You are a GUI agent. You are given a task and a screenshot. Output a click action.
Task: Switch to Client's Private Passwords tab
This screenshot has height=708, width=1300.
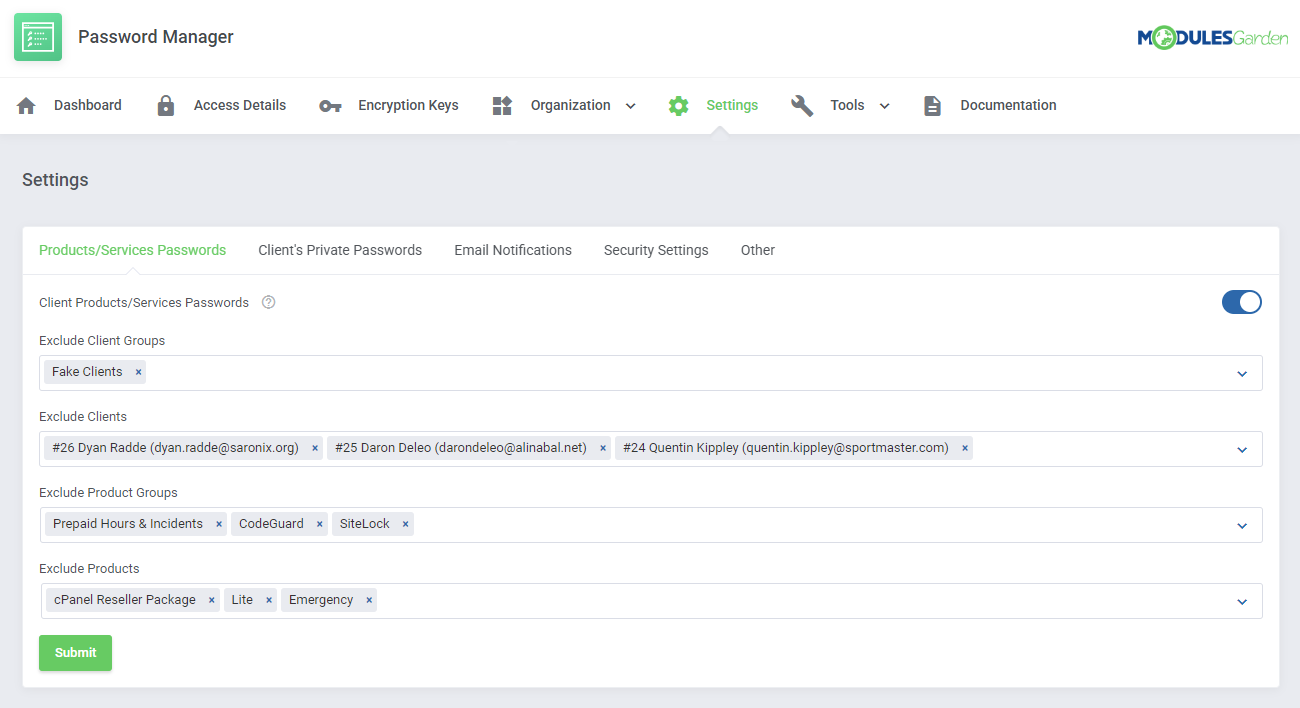340,251
